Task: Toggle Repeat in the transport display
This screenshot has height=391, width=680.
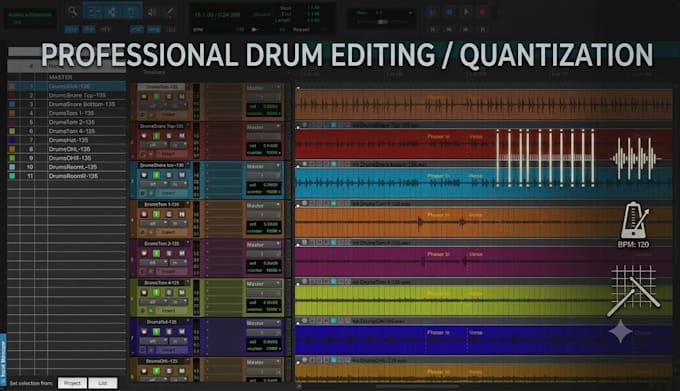Action: (x=301, y=29)
